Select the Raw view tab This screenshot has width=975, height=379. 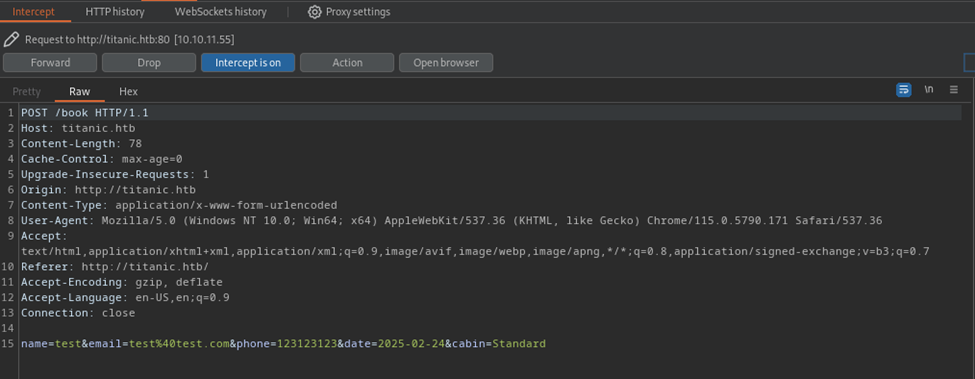[80, 91]
